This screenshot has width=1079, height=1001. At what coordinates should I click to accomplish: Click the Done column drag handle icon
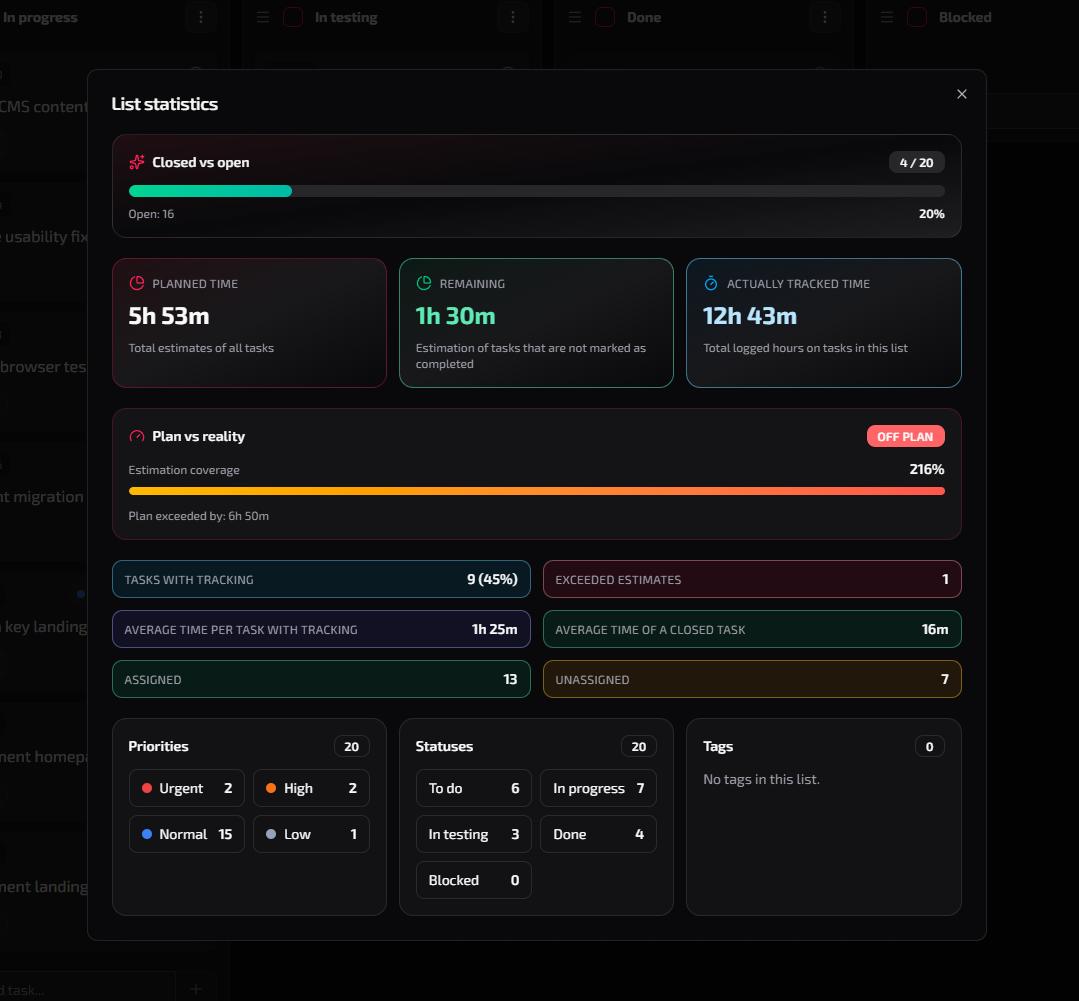pyautogui.click(x=574, y=17)
